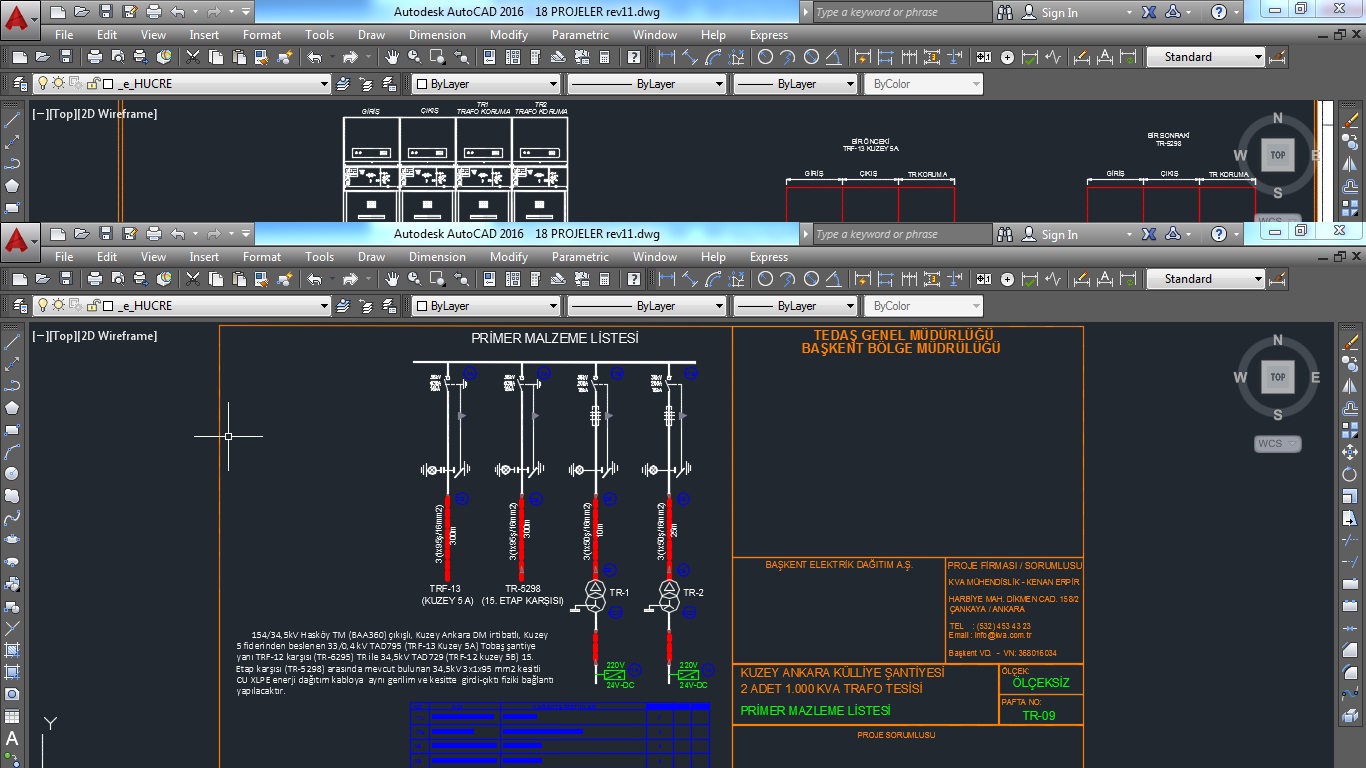Select the Arc tool in the draw toolbar

12,451
